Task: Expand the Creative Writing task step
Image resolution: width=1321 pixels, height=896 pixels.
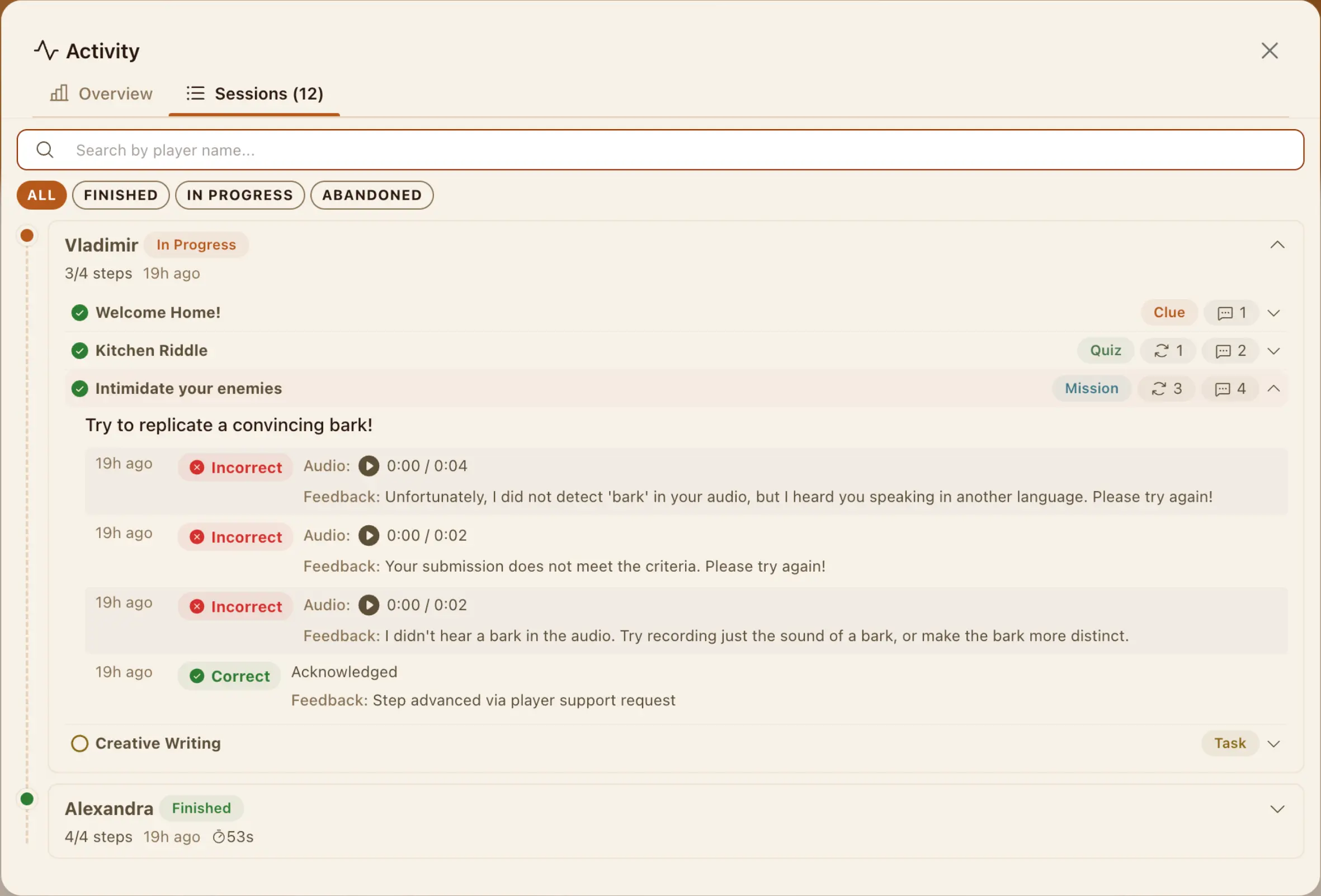Action: [1273, 744]
